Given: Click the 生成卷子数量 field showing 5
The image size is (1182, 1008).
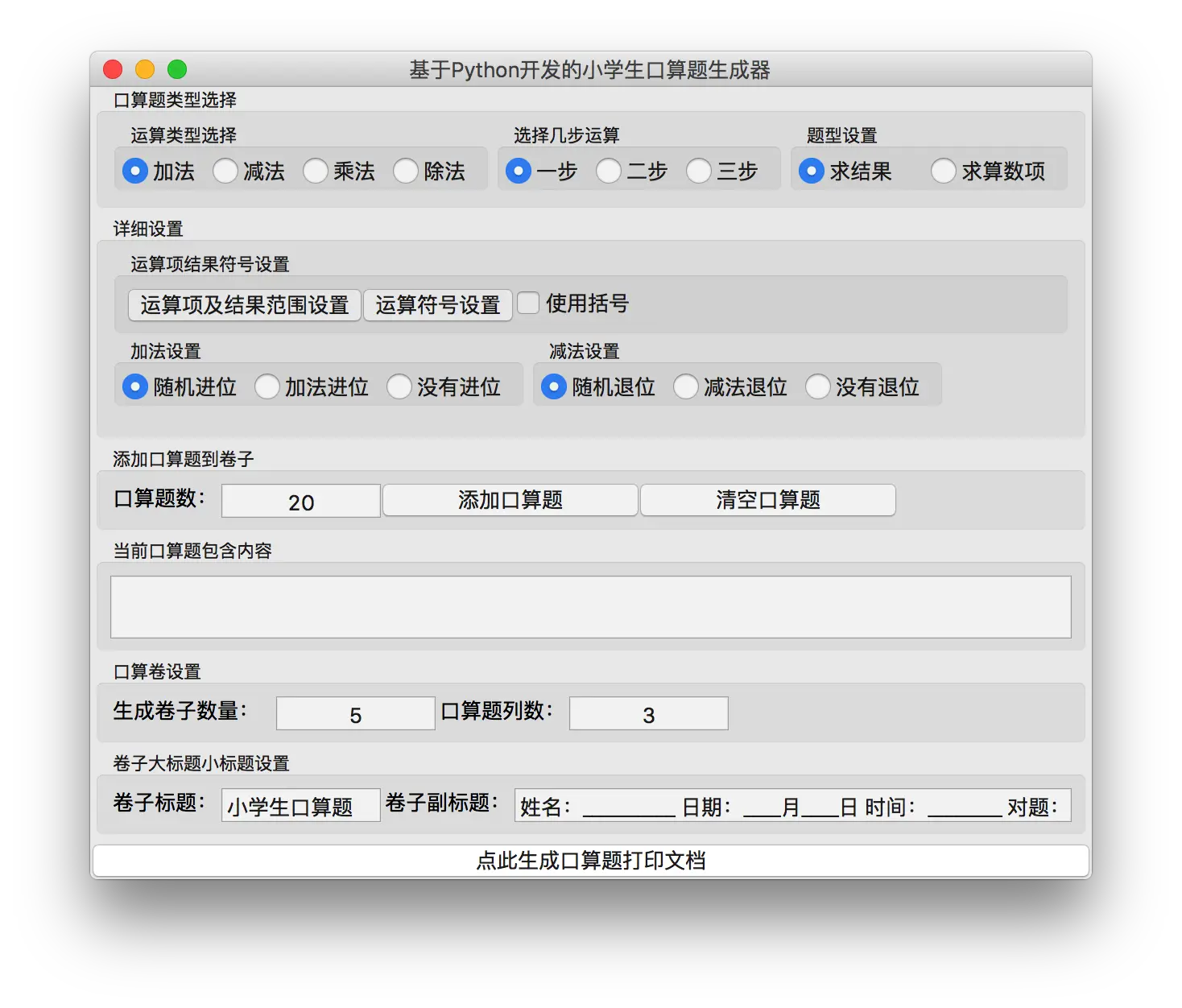Looking at the screenshot, I should coord(356,713).
